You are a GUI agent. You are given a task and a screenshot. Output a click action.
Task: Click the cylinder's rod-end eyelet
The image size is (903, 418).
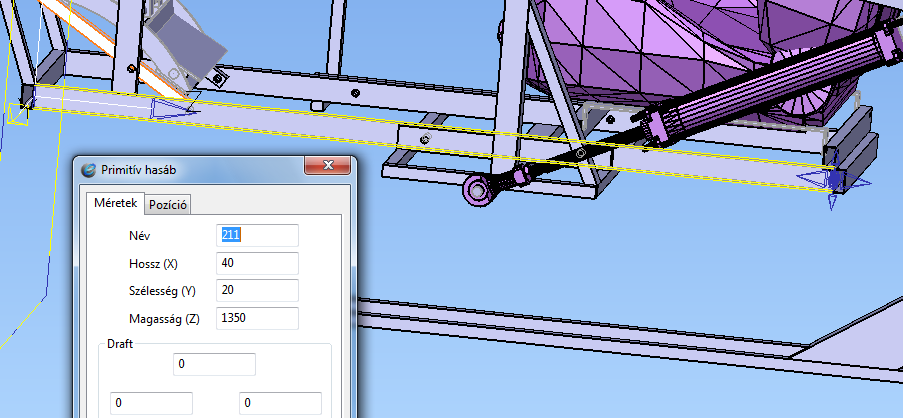tap(479, 187)
